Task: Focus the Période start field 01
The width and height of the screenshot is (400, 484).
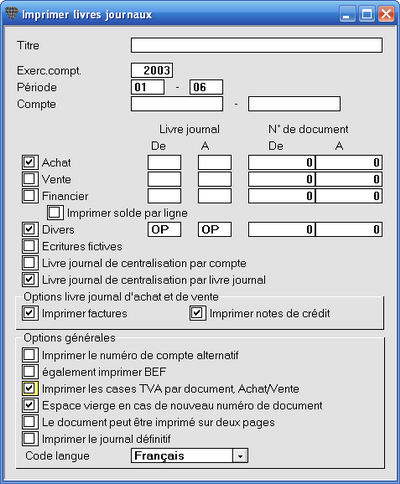Action: pos(148,87)
